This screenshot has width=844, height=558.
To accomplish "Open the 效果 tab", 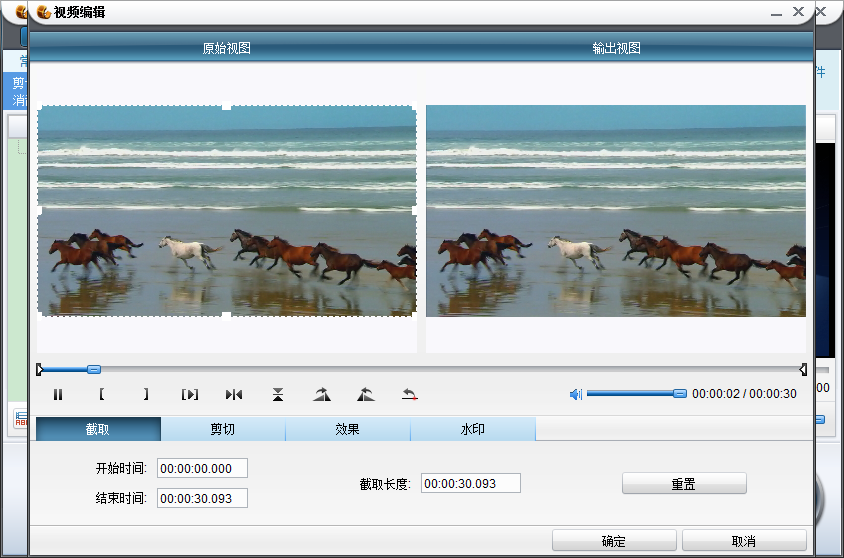I will click(x=347, y=430).
